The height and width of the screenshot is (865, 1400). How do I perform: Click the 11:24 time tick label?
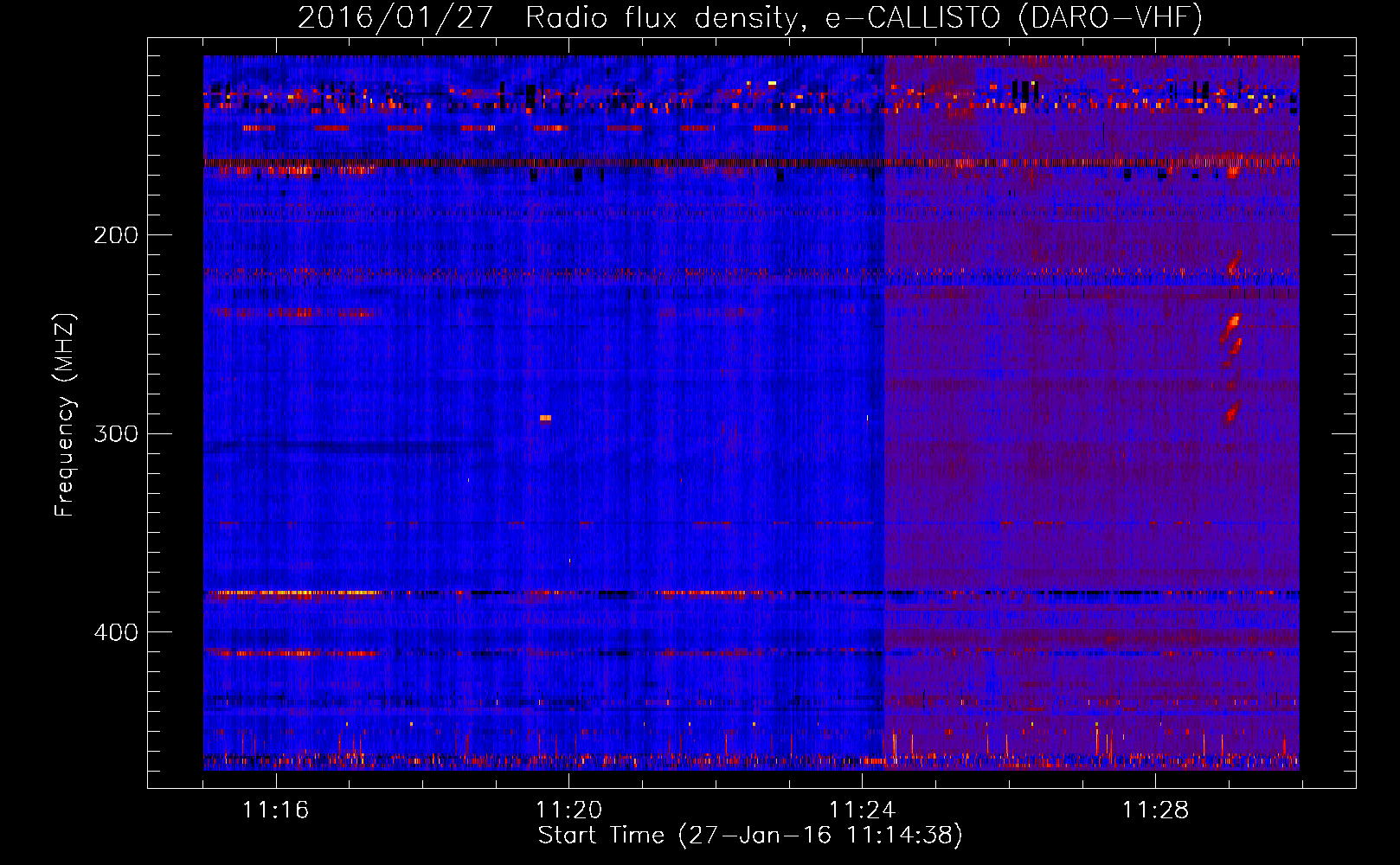coord(862,811)
